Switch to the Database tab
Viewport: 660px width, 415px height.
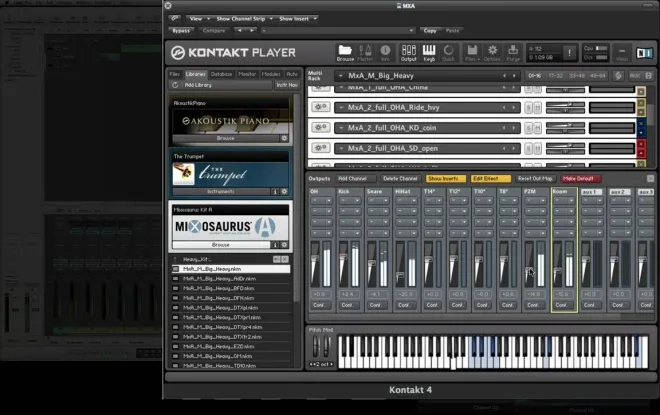(x=221, y=74)
